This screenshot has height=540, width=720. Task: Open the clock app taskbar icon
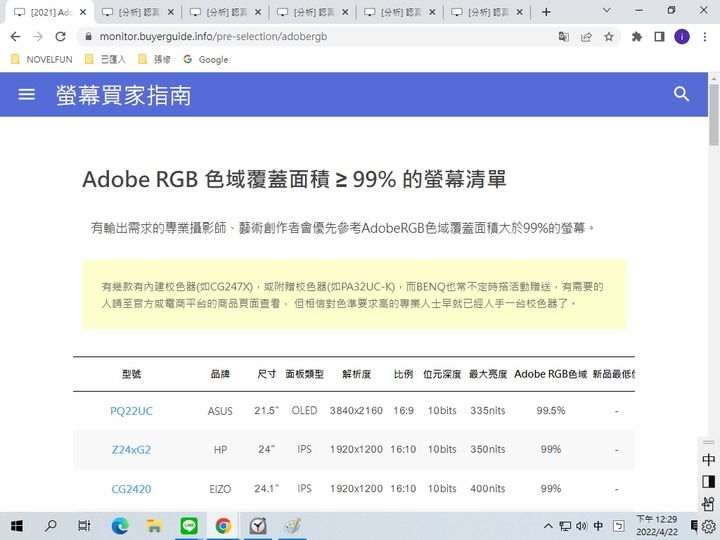pos(258,526)
